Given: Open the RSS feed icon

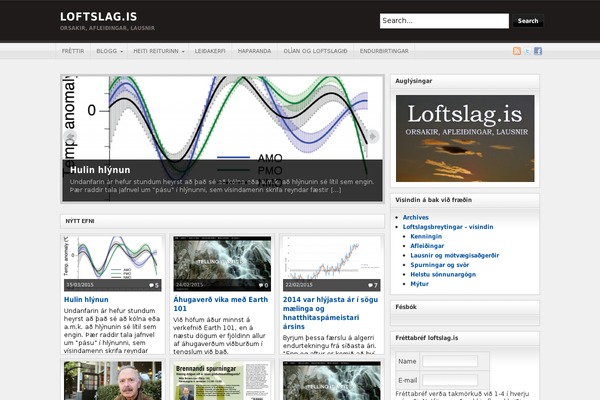Looking at the screenshot, I should click(517, 51).
